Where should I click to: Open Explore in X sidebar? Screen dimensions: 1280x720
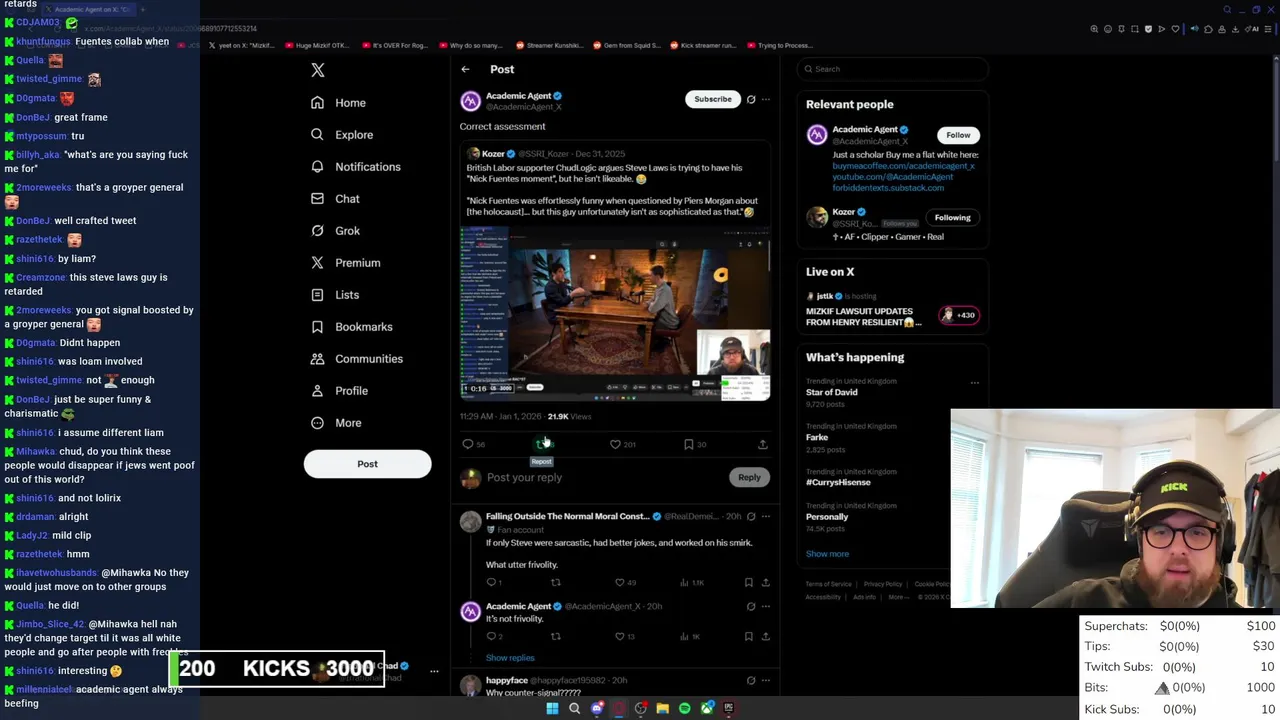point(342,135)
